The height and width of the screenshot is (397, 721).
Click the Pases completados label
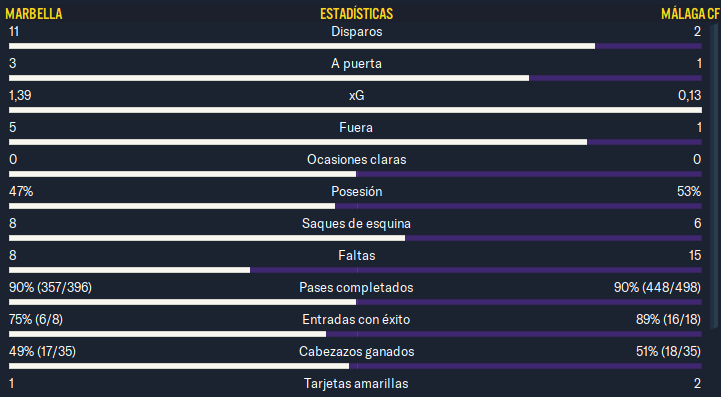[x=356, y=288]
